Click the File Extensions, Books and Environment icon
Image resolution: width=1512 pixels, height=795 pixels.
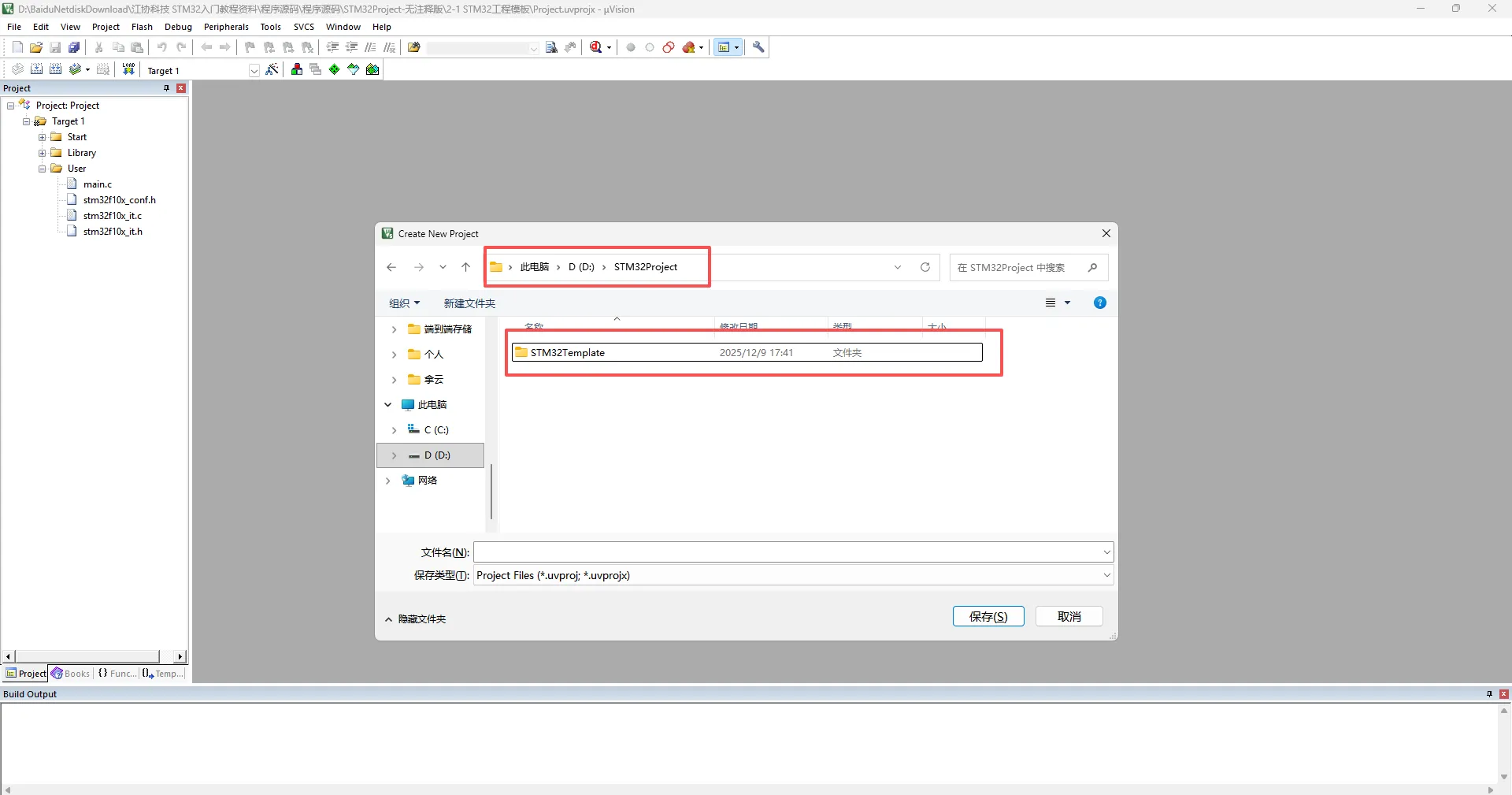coord(297,69)
